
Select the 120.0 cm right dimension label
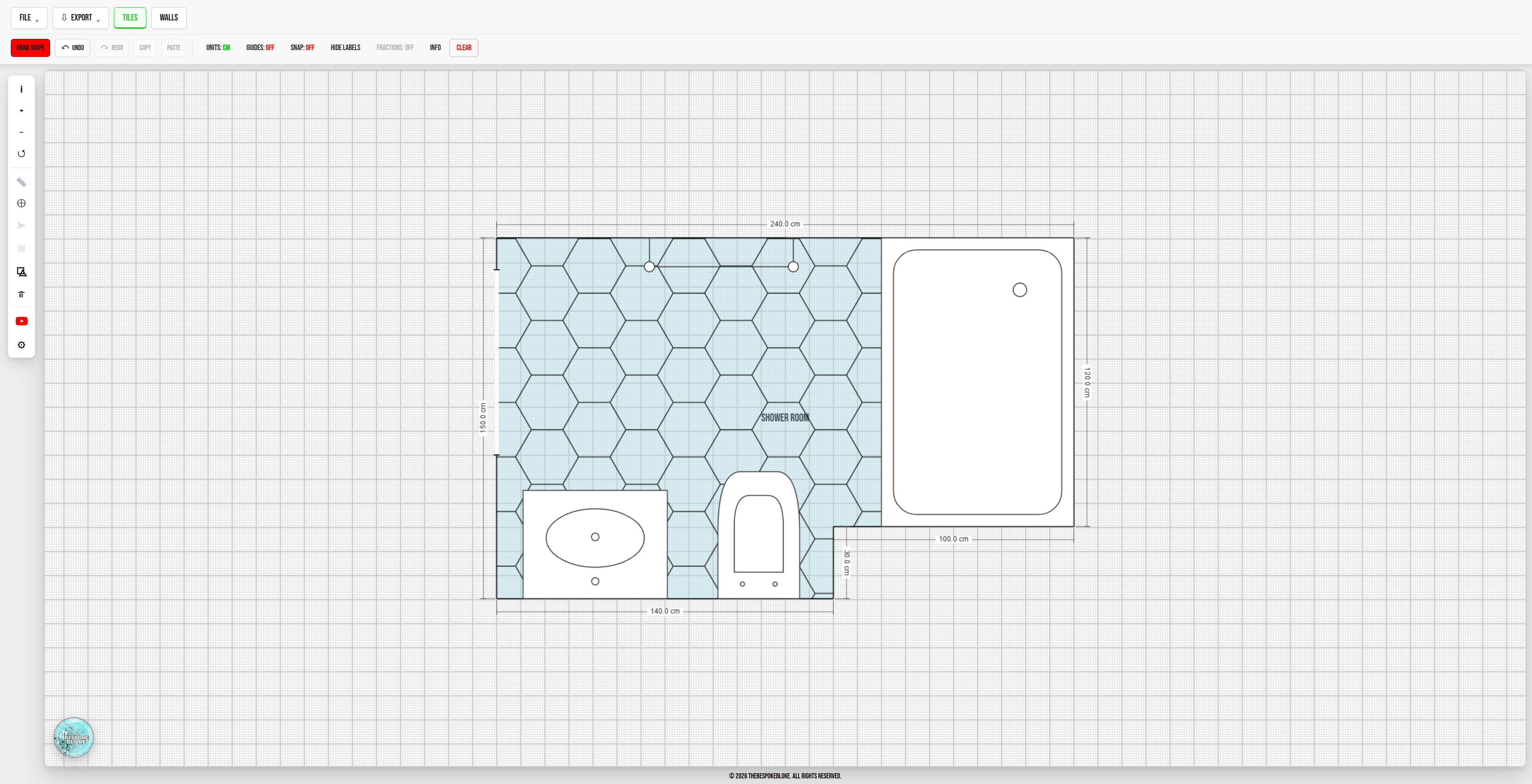1087,382
